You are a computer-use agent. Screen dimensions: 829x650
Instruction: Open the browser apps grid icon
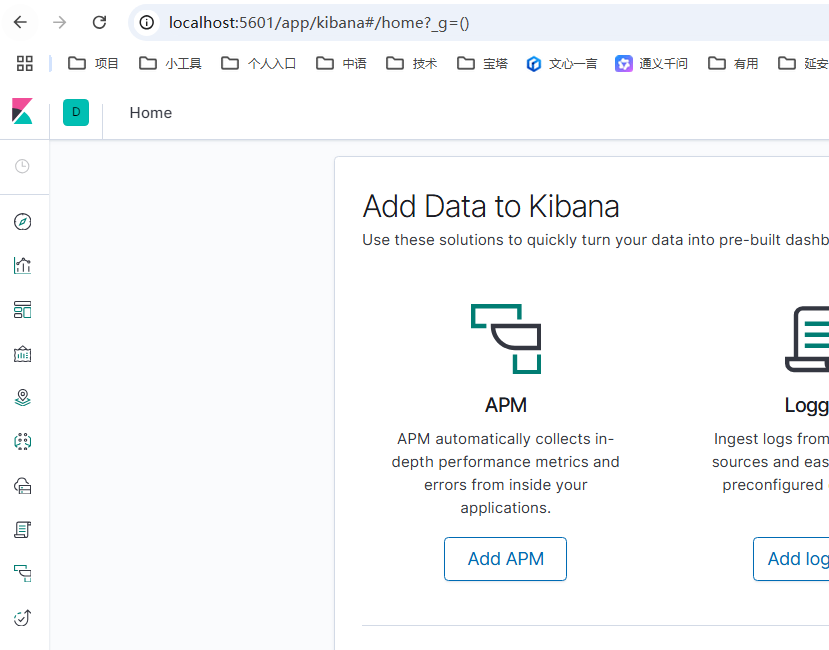coord(25,63)
